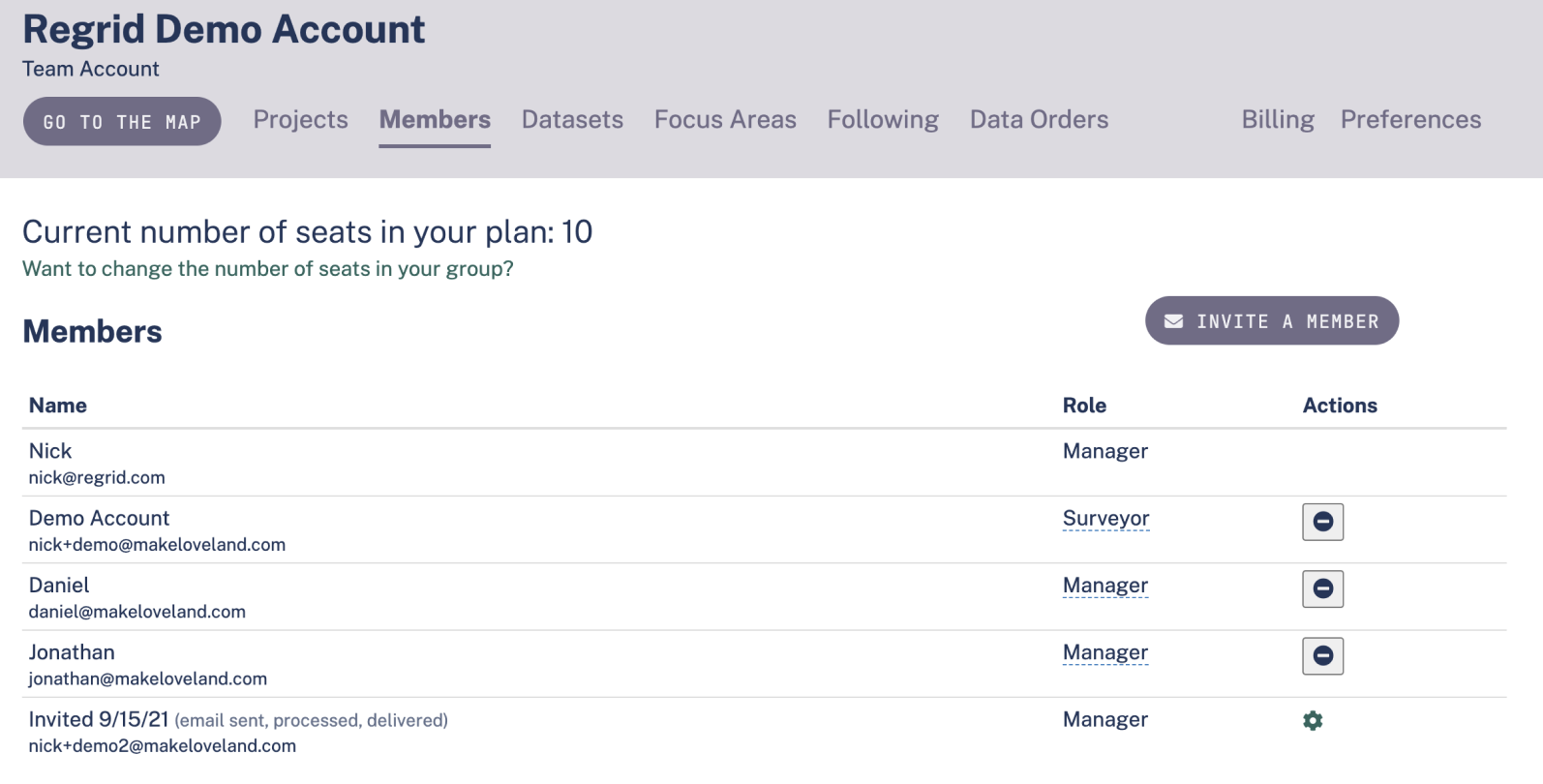Screen dimensions: 1543x784
Task: Invite a member to the team
Action: tap(1272, 321)
